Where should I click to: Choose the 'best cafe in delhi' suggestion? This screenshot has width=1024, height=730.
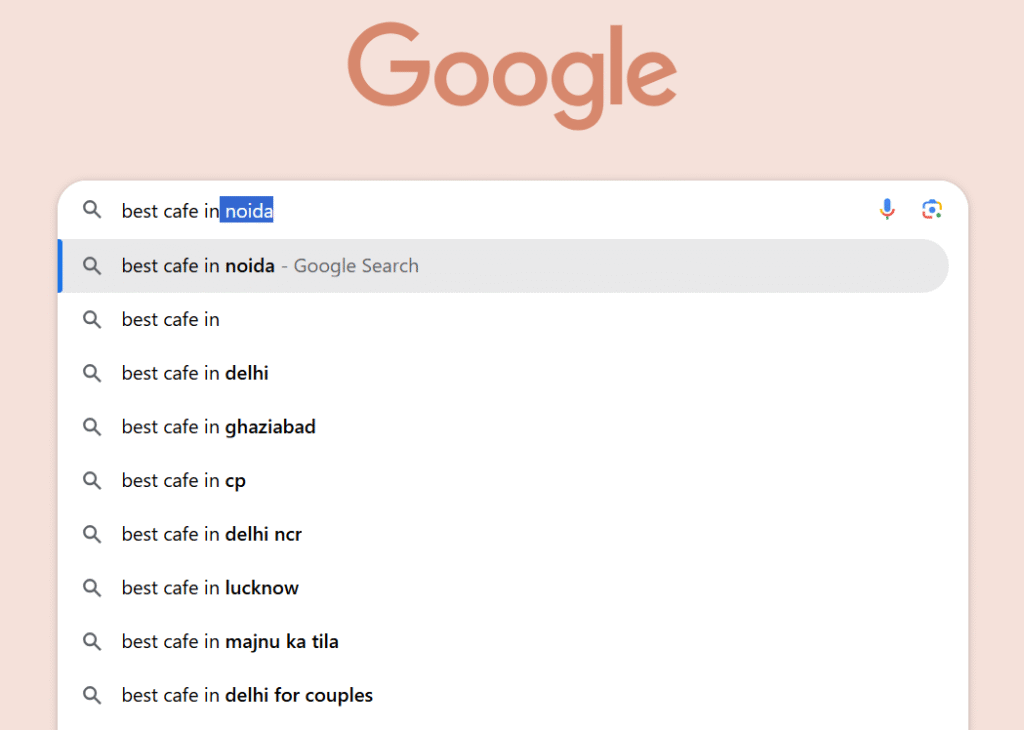194,373
